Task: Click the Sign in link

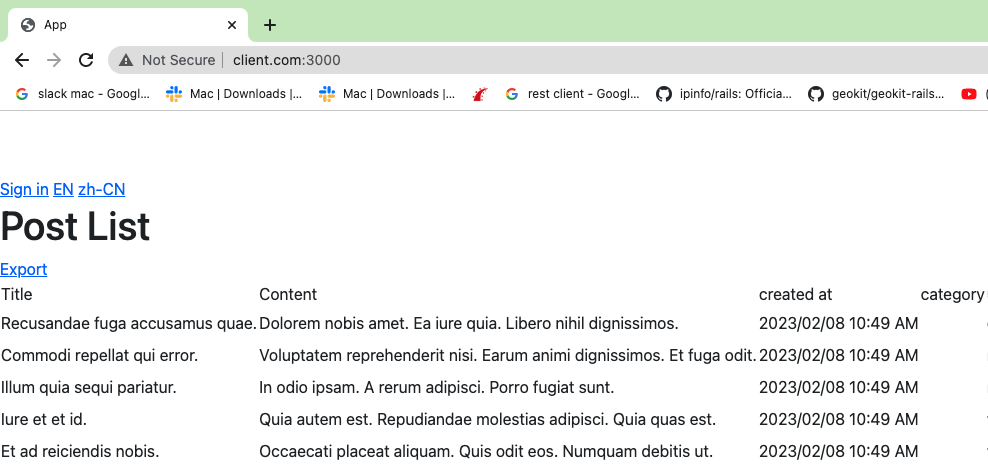Action: (24, 189)
